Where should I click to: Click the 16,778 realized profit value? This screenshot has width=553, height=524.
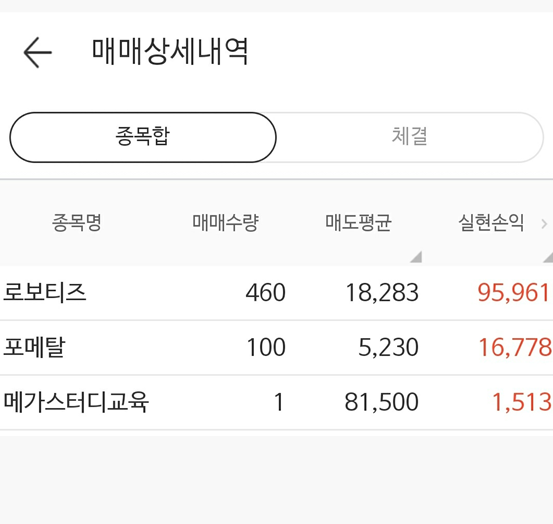click(x=515, y=347)
